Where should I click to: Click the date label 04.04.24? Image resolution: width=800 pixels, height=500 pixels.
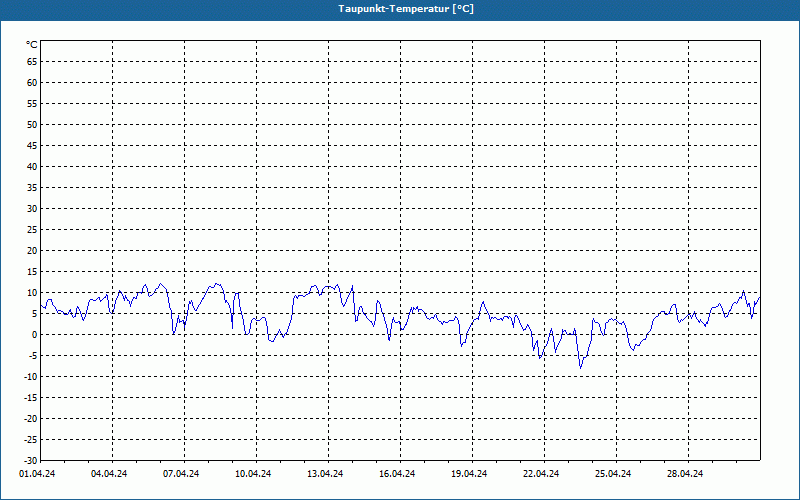coord(109,474)
